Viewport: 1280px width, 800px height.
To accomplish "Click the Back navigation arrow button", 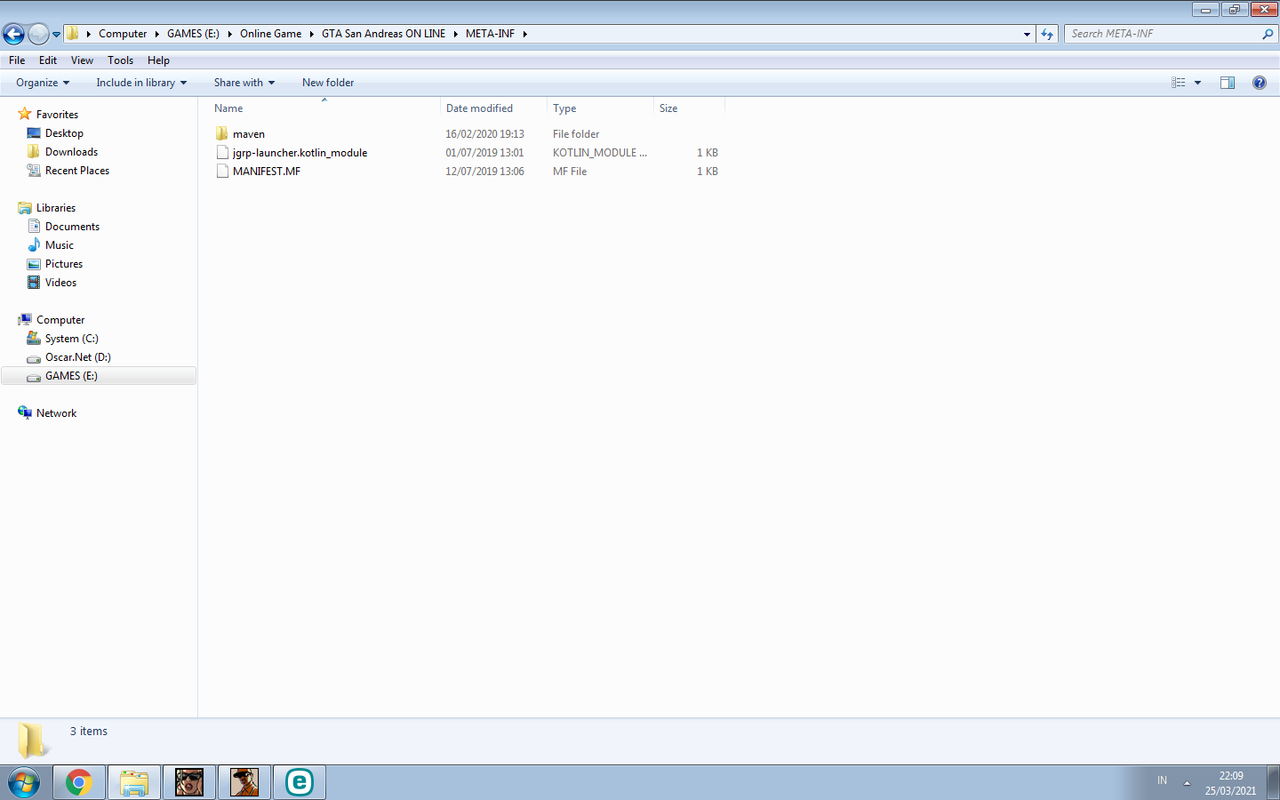I will point(14,34).
